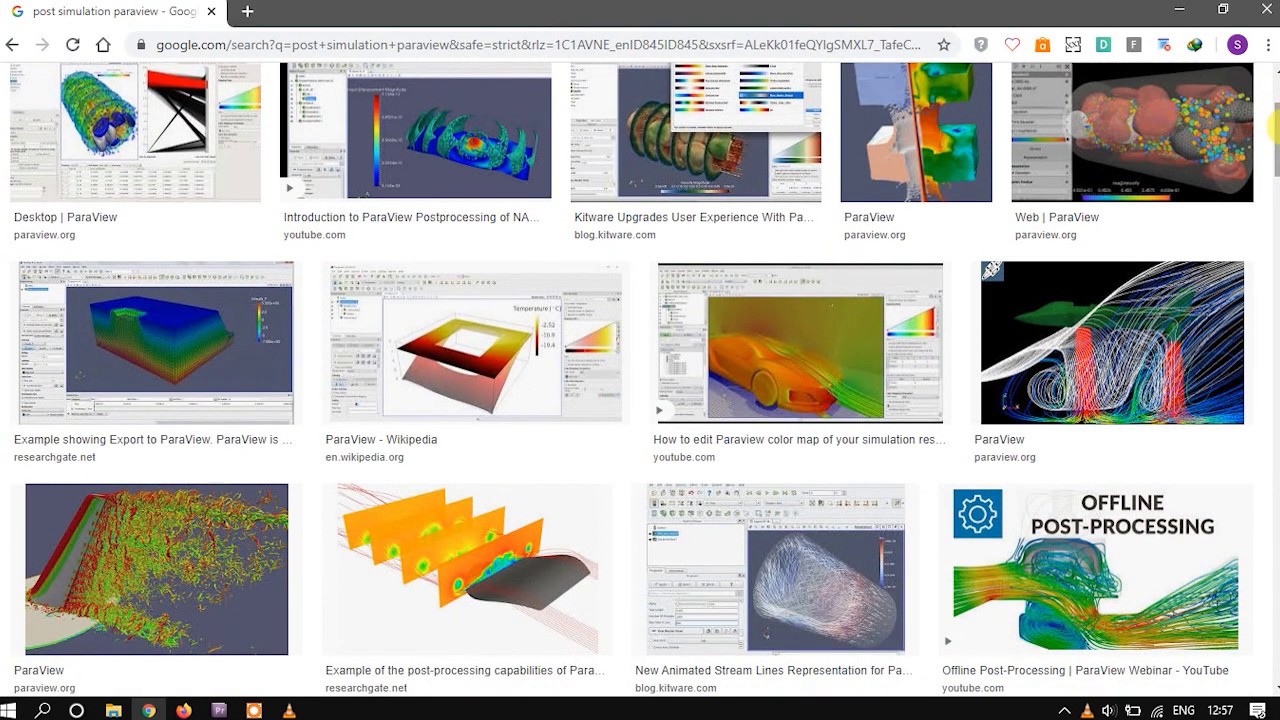Show hidden system tray icons
1280x720 pixels.
point(1063,711)
